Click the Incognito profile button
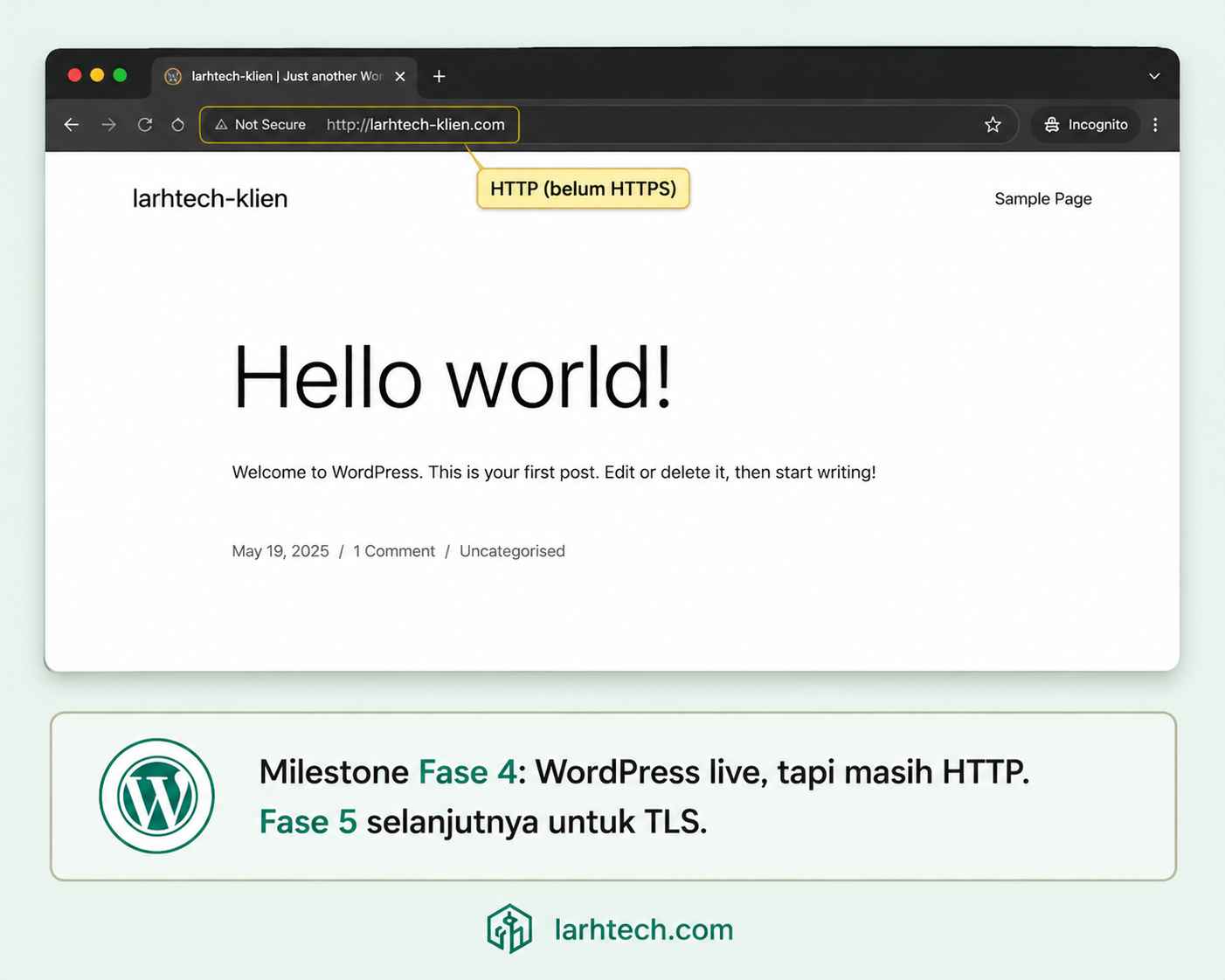 point(1086,125)
